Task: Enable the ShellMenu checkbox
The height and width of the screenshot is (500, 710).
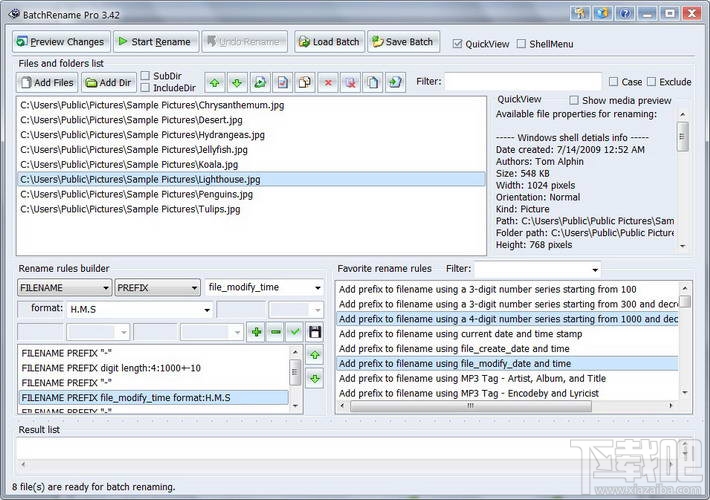Action: [x=521, y=44]
